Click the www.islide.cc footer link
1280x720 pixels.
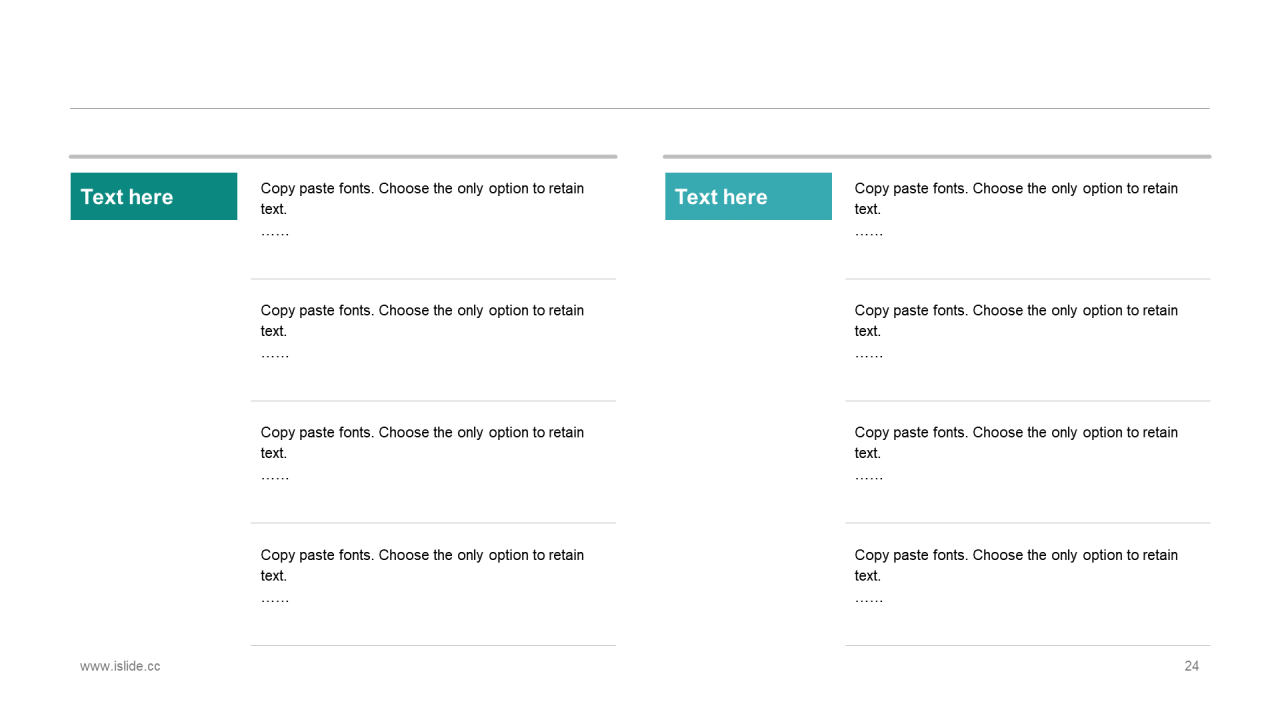click(x=120, y=666)
